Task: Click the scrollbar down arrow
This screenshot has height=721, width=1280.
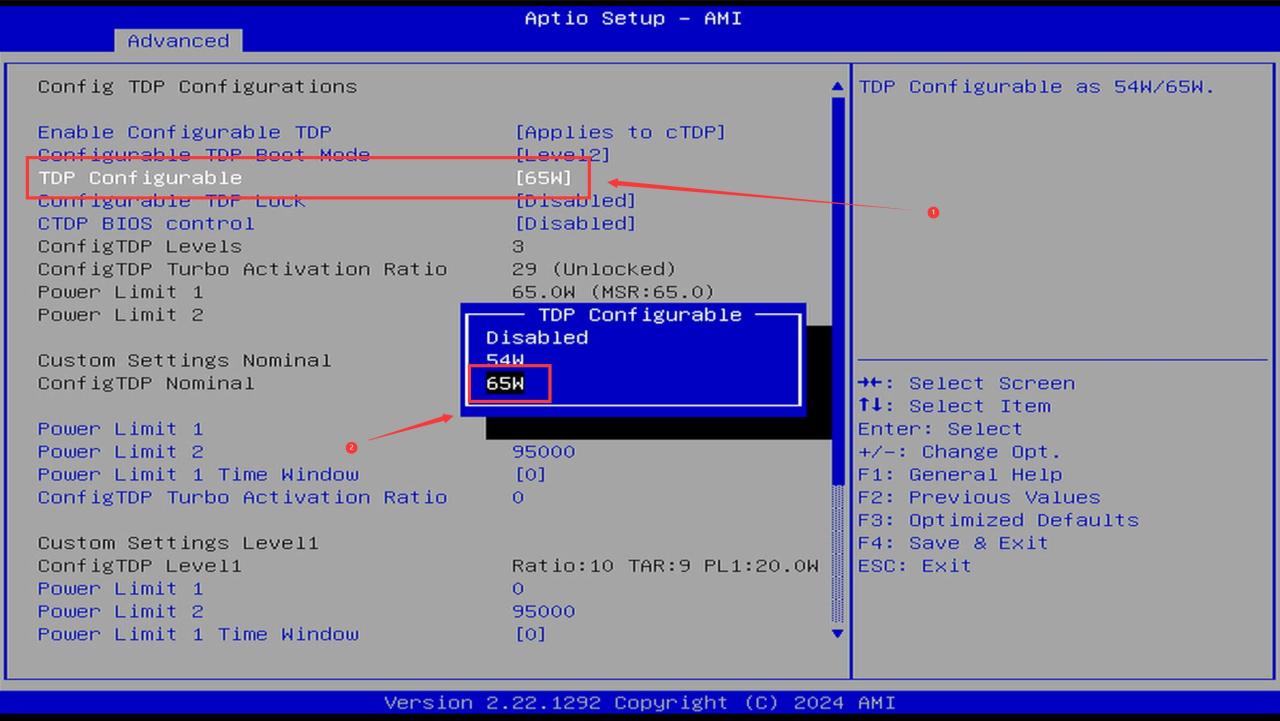Action: [x=837, y=633]
